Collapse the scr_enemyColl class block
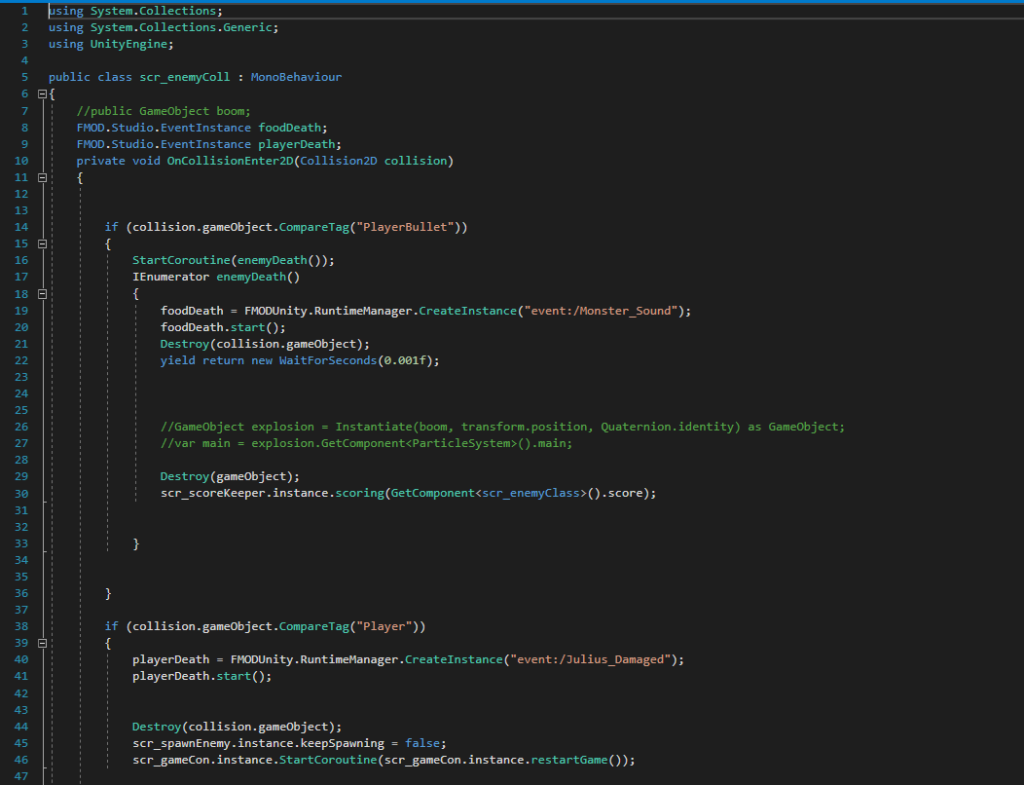The height and width of the screenshot is (785, 1024). (41, 94)
